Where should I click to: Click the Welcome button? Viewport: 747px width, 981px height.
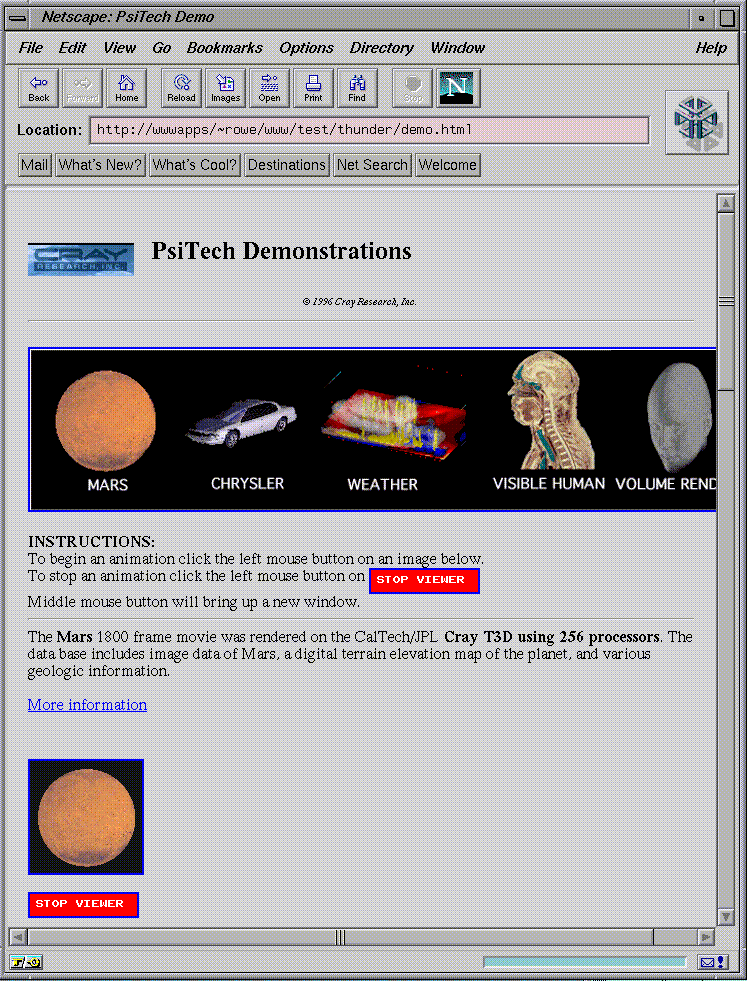point(448,165)
